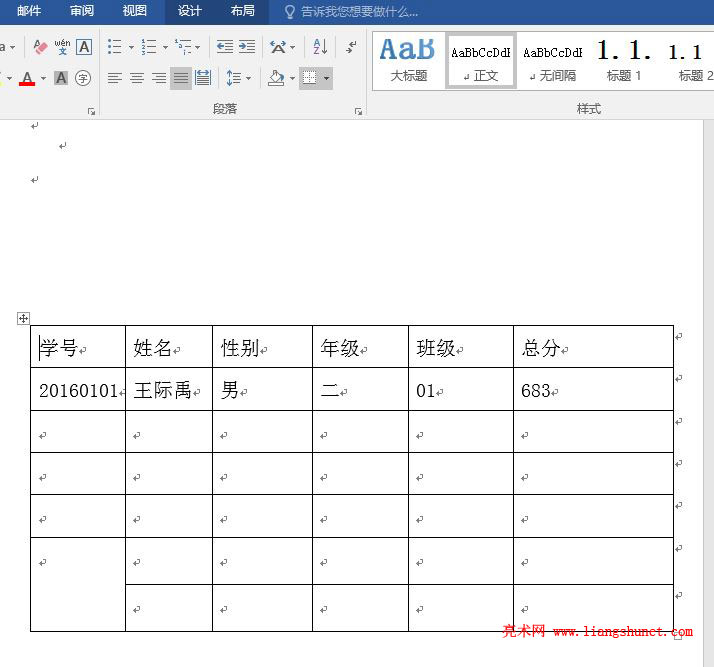Expand line spacing dropdown arrow
The image size is (714, 667).
pos(249,79)
